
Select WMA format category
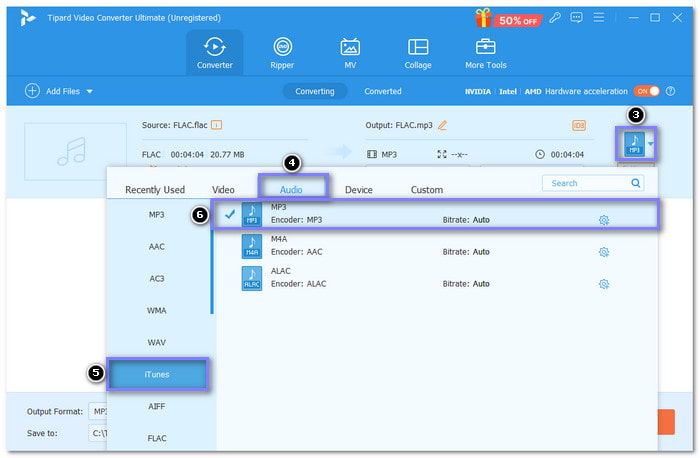point(157,310)
